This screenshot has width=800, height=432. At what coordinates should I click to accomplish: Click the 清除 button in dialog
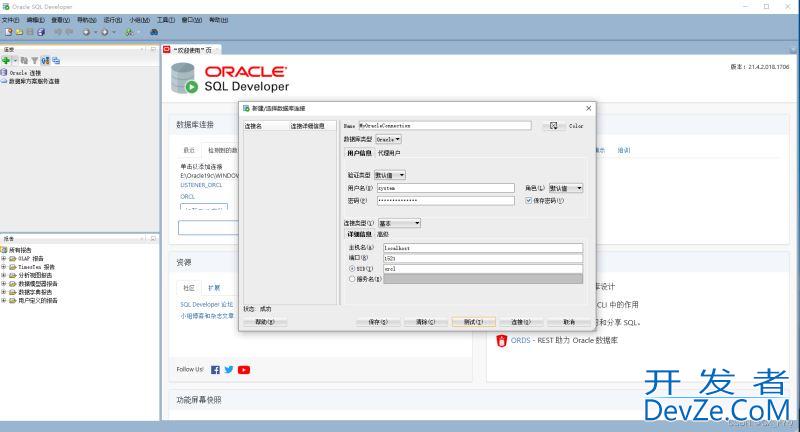426,322
